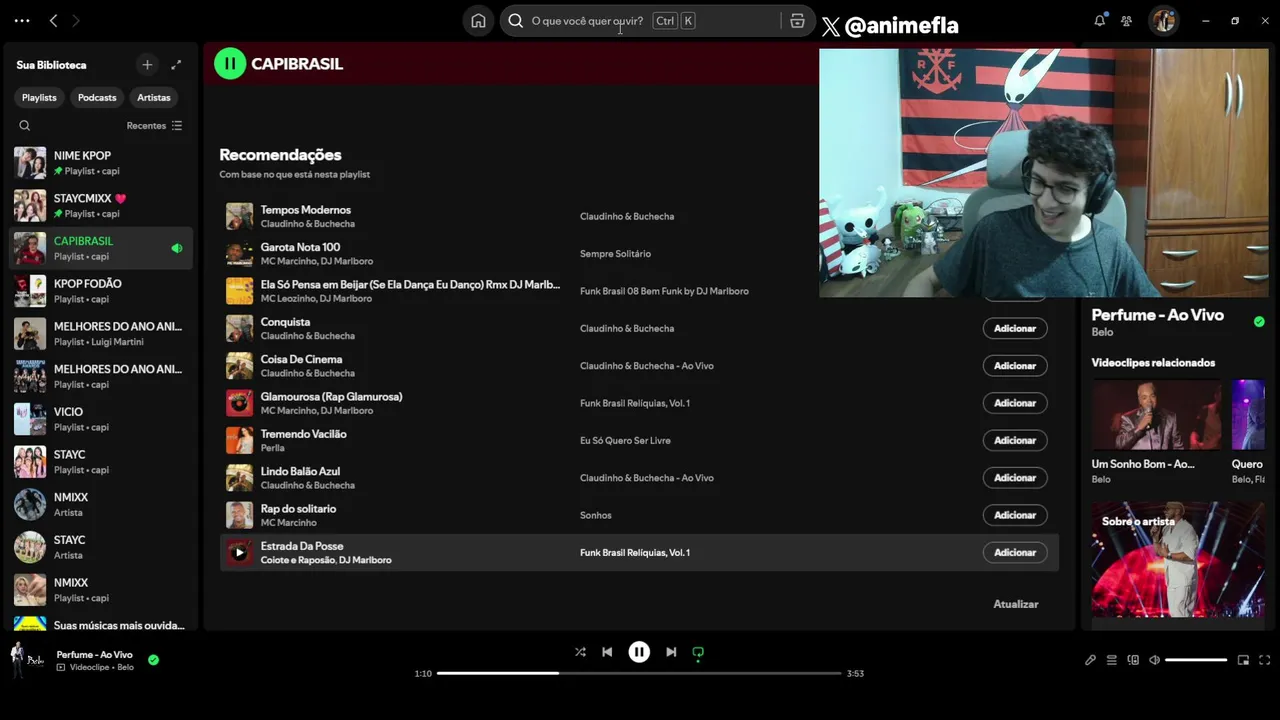Open Sobre o artista card
This screenshot has width=1280, height=720.
coord(1178,559)
